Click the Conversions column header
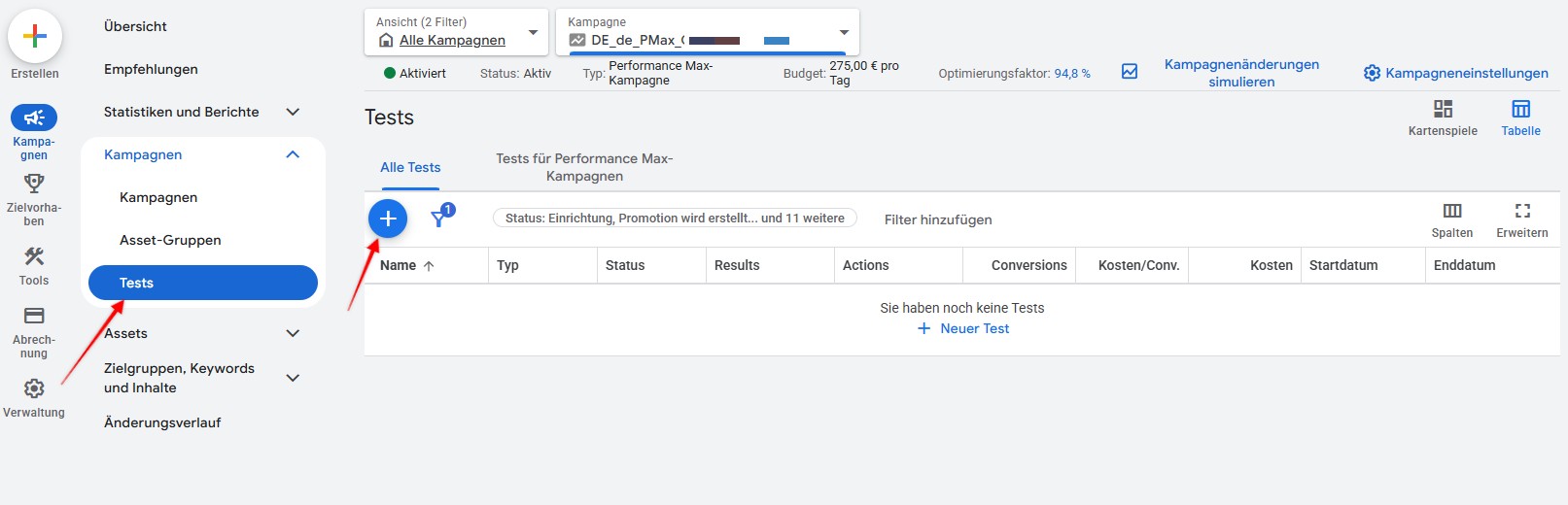 [x=1028, y=265]
